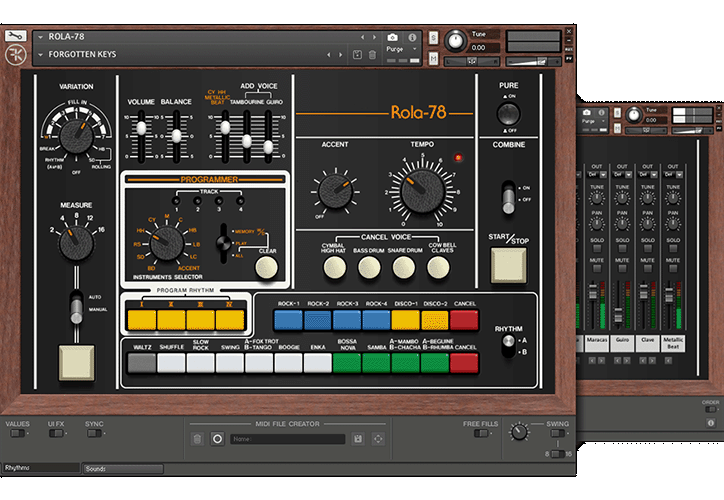The image size is (724, 500).
Task: Click the Swing amount knob
Action: click(x=519, y=432)
